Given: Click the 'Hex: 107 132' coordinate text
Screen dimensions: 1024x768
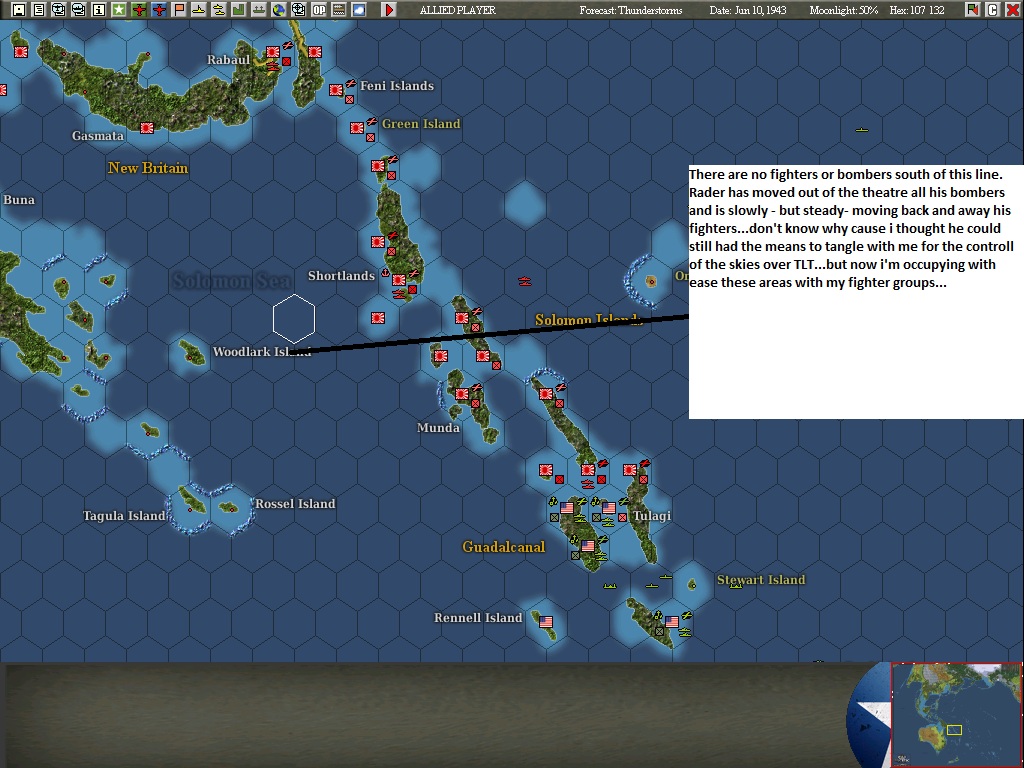Looking at the screenshot, I should point(917,10).
